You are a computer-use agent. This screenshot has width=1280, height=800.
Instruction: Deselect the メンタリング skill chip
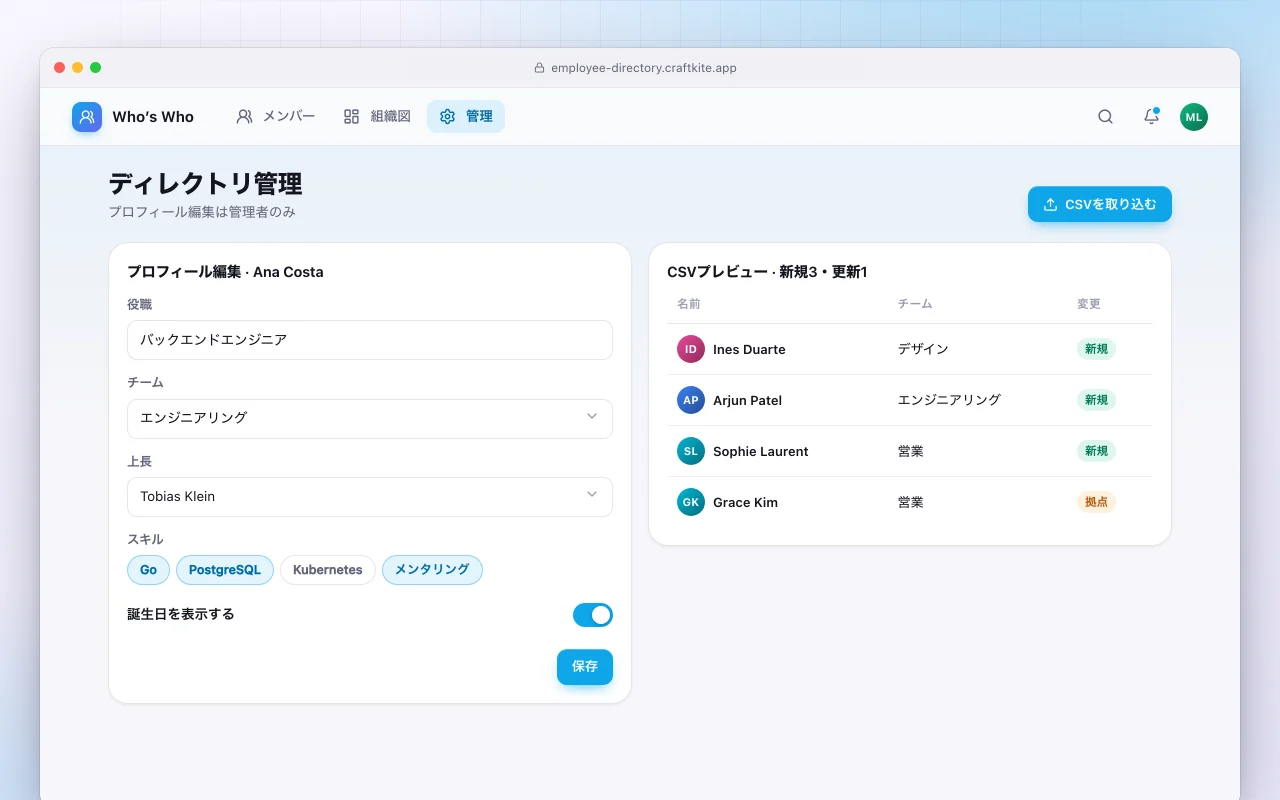coord(432,570)
